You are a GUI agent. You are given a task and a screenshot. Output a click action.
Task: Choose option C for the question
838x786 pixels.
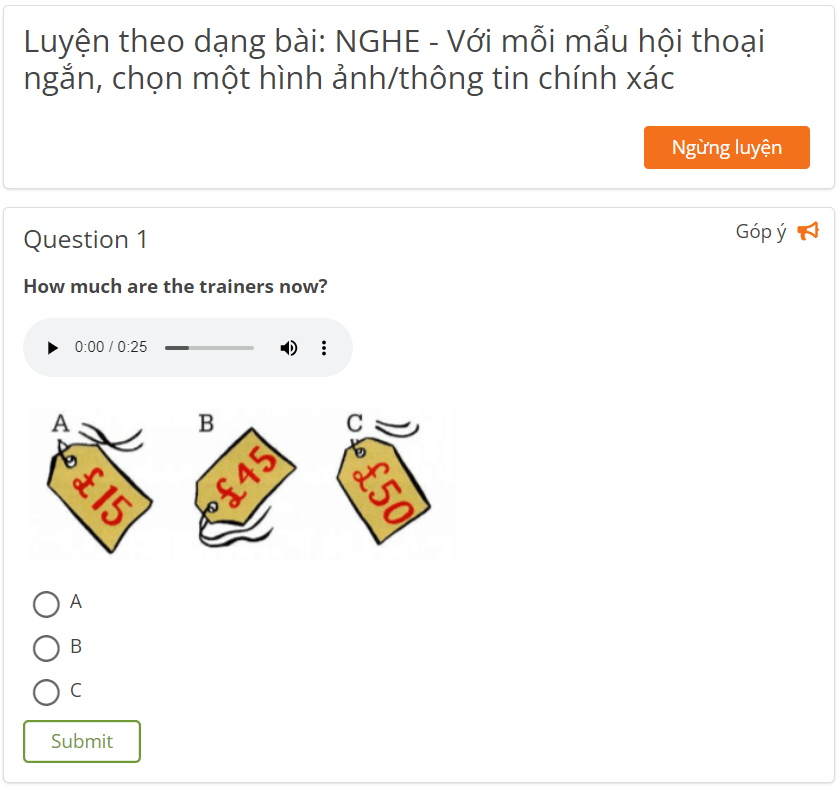click(x=46, y=691)
